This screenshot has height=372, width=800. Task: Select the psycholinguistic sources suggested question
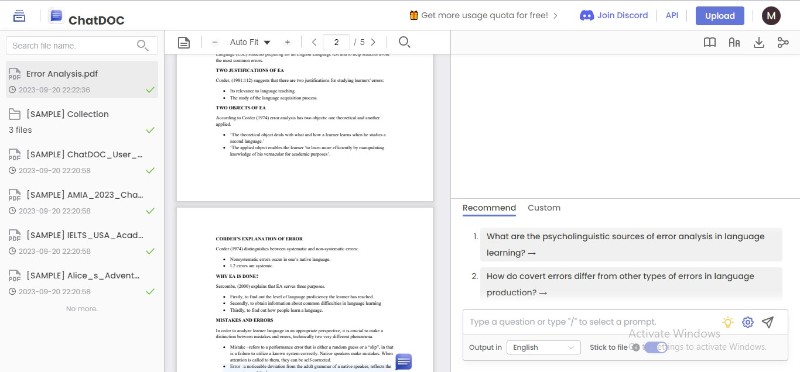[x=631, y=244]
